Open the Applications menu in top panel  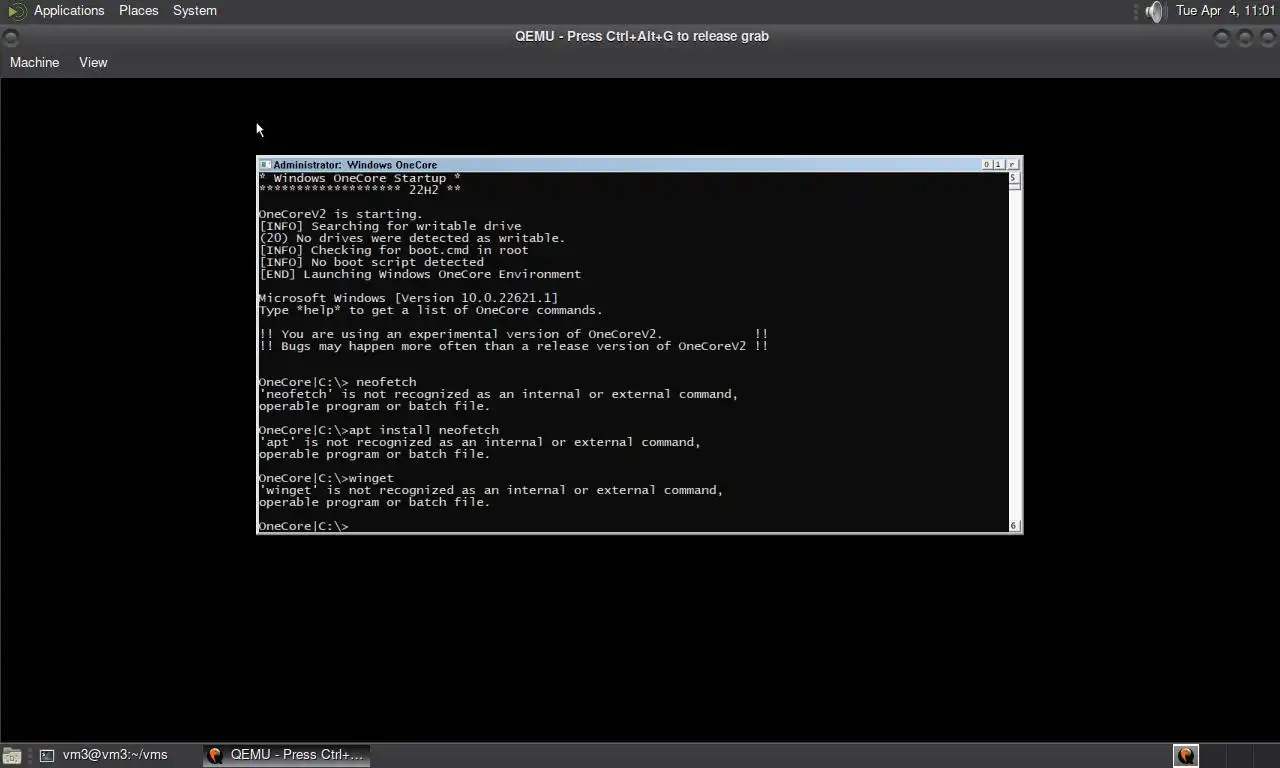[x=69, y=10]
